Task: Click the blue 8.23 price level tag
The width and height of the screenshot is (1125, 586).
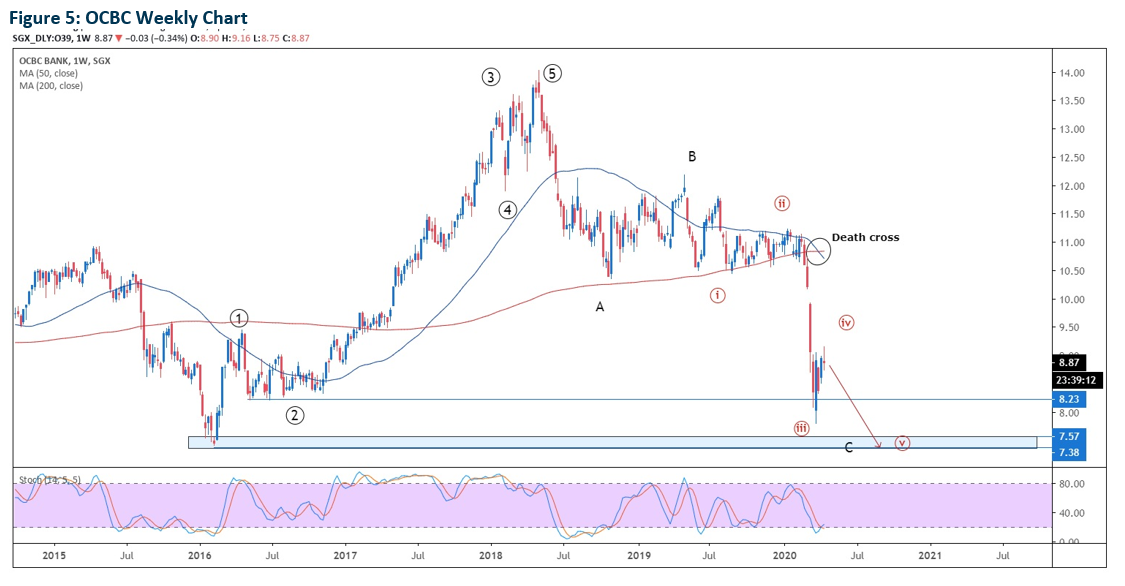Action: tap(1069, 400)
